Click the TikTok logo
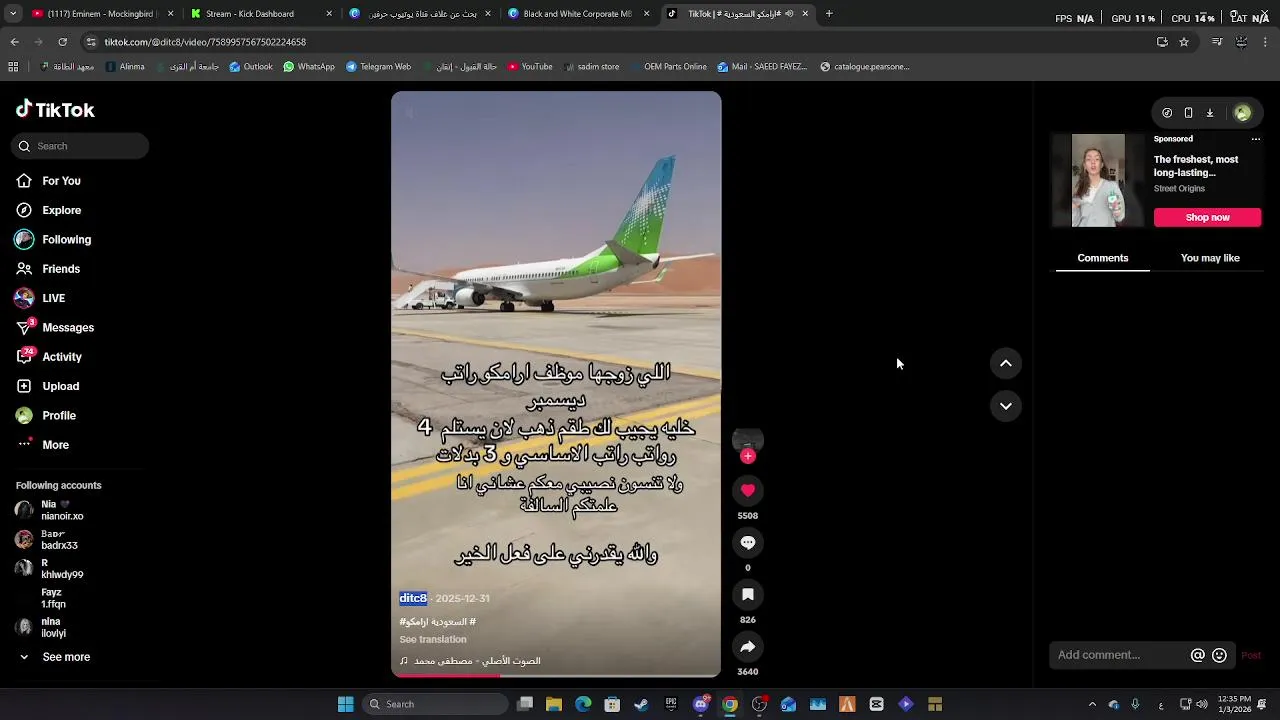The height and width of the screenshot is (720, 1280). click(55, 110)
